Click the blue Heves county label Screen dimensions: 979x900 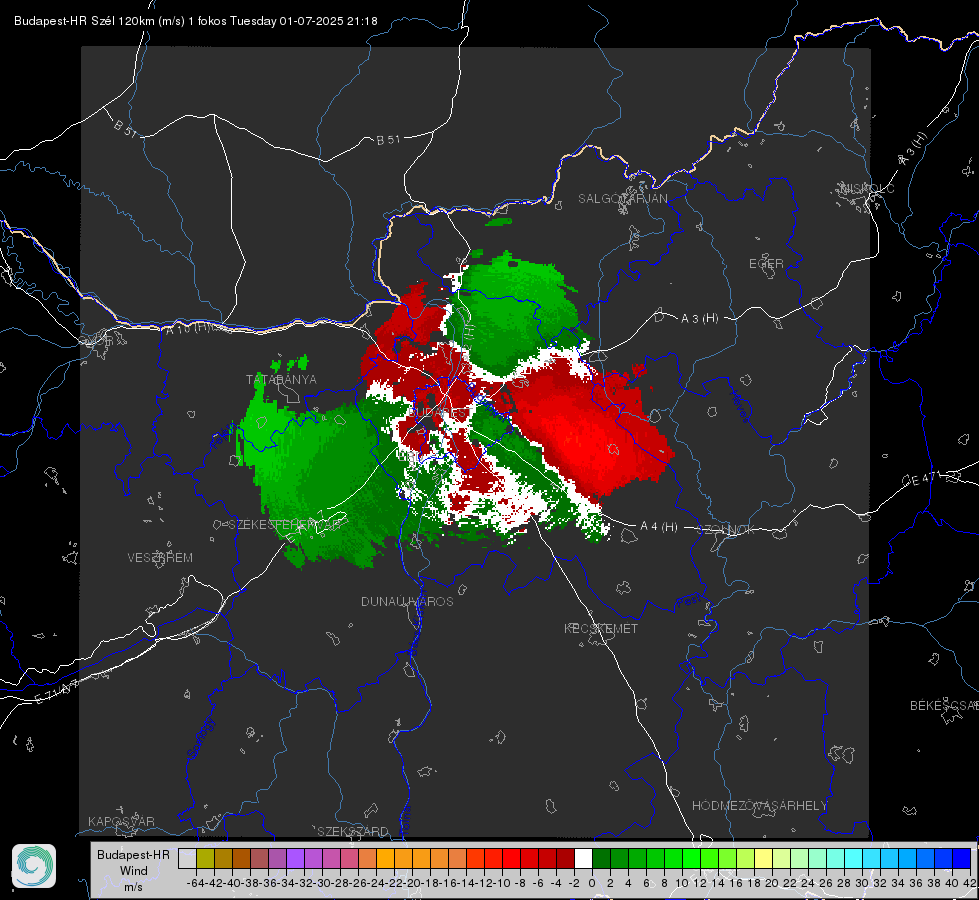coord(739,407)
